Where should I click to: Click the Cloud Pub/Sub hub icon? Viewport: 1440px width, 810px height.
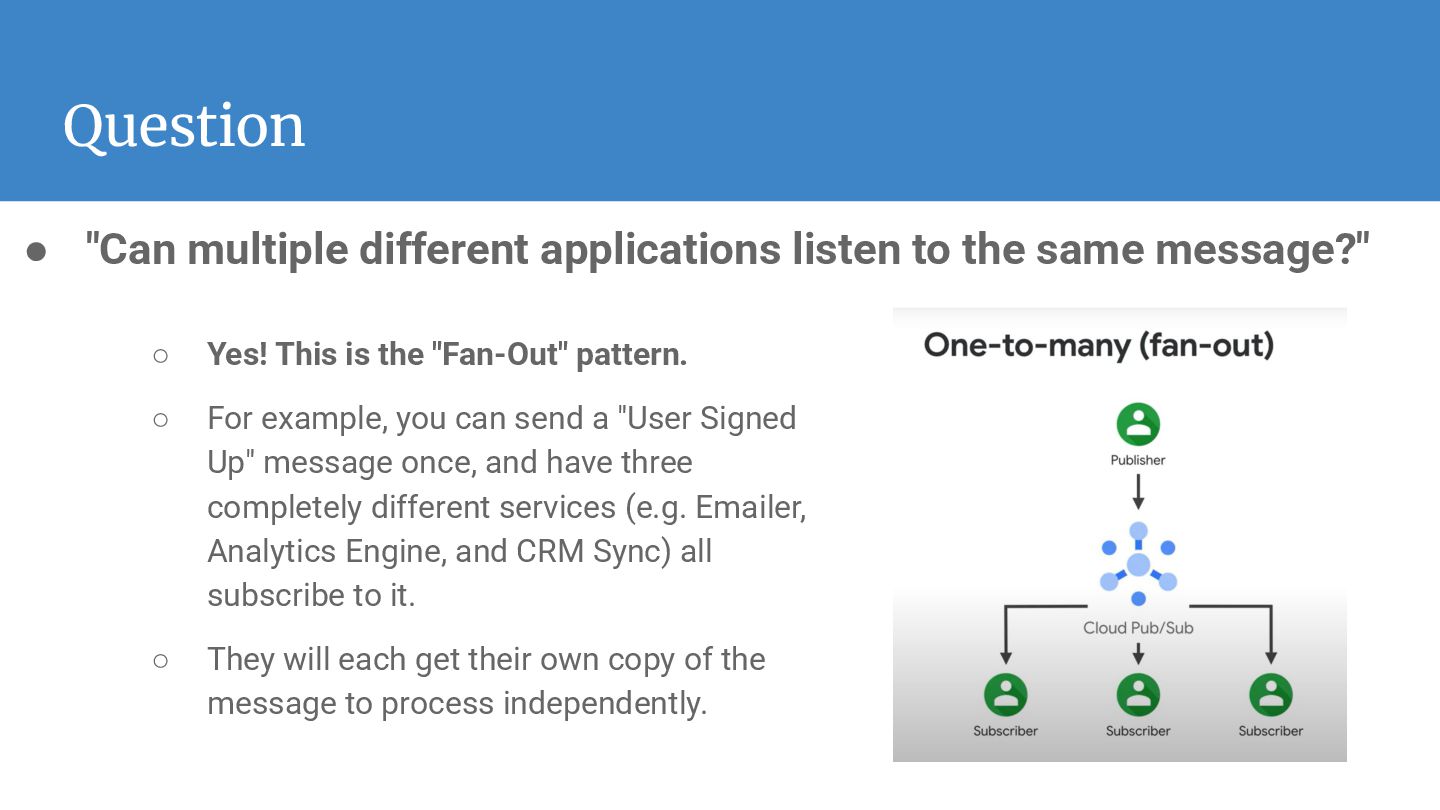tap(1138, 566)
